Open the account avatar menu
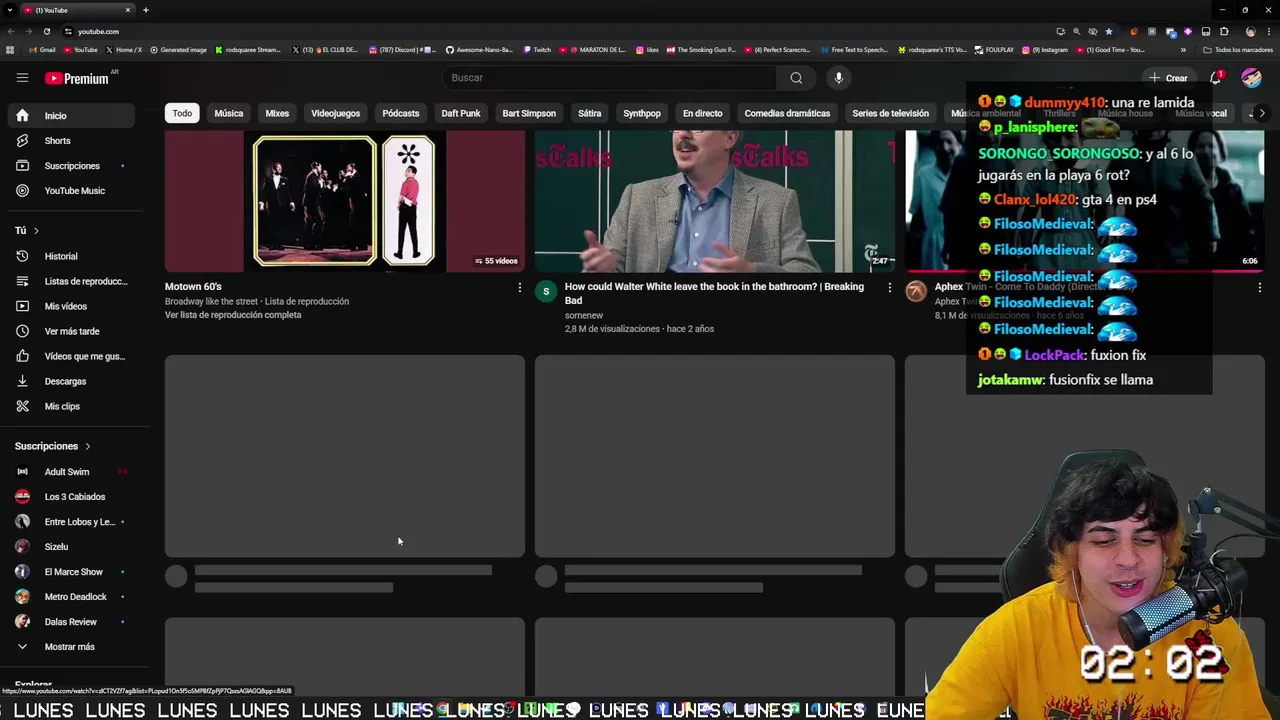Screen dimensions: 1280x720 pyautogui.click(x=1251, y=78)
